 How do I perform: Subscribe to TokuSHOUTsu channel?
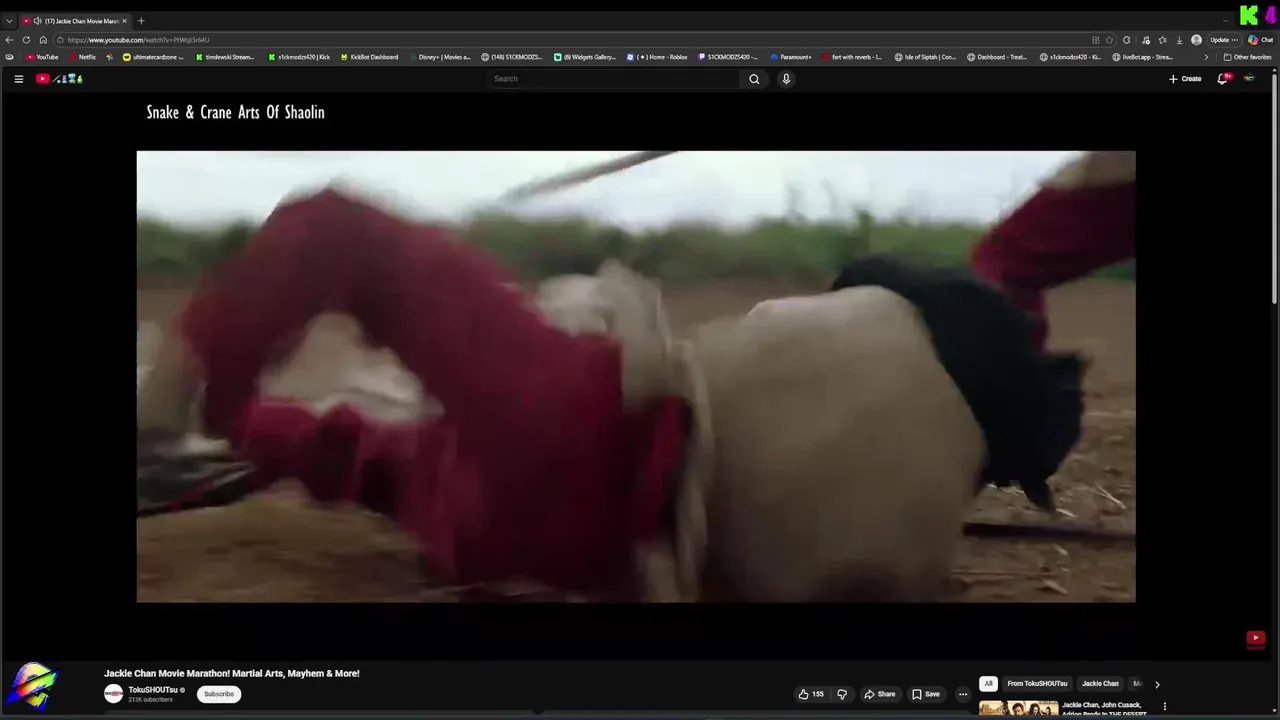[x=219, y=694]
